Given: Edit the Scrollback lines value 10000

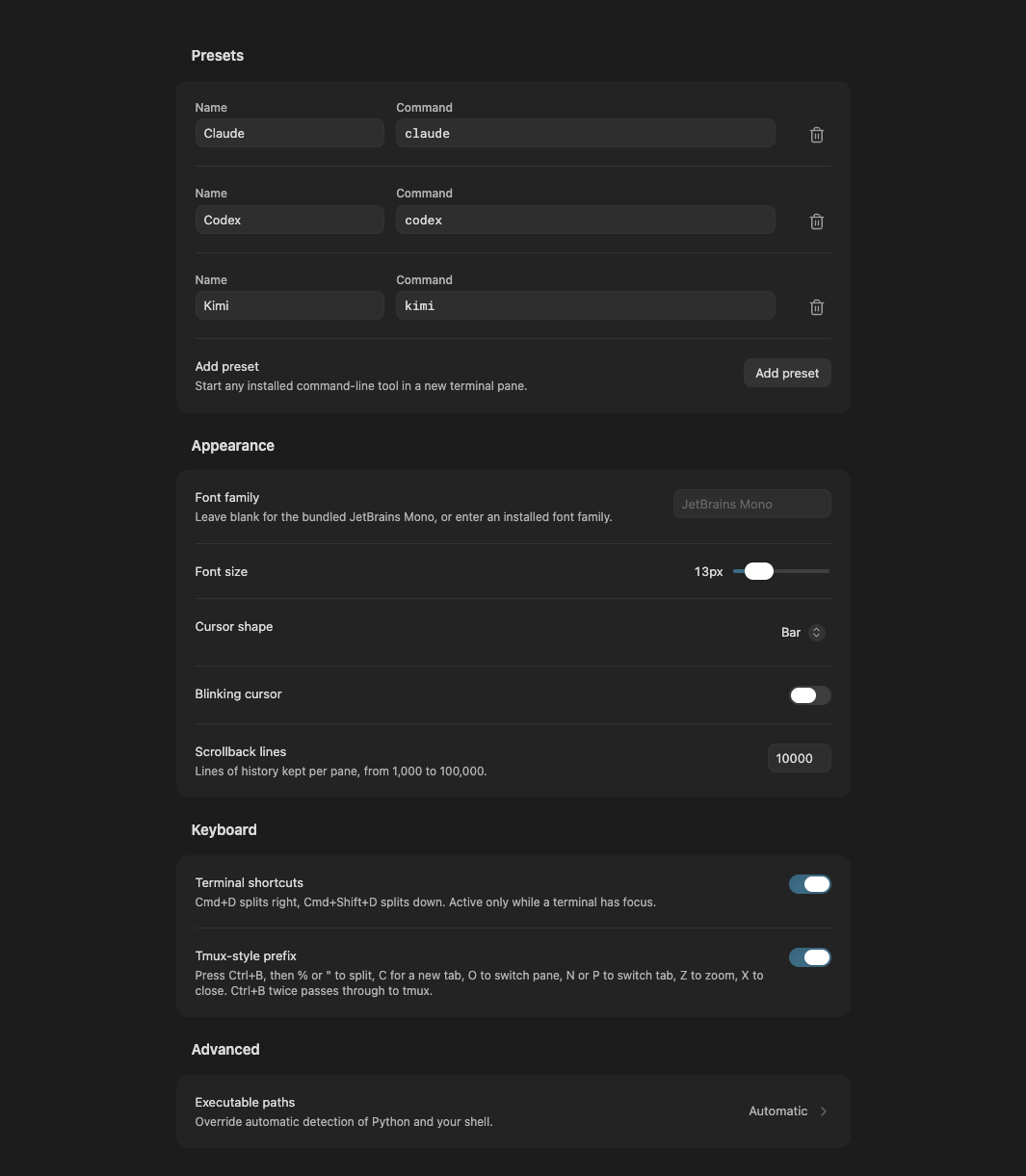Looking at the screenshot, I should pos(800,758).
